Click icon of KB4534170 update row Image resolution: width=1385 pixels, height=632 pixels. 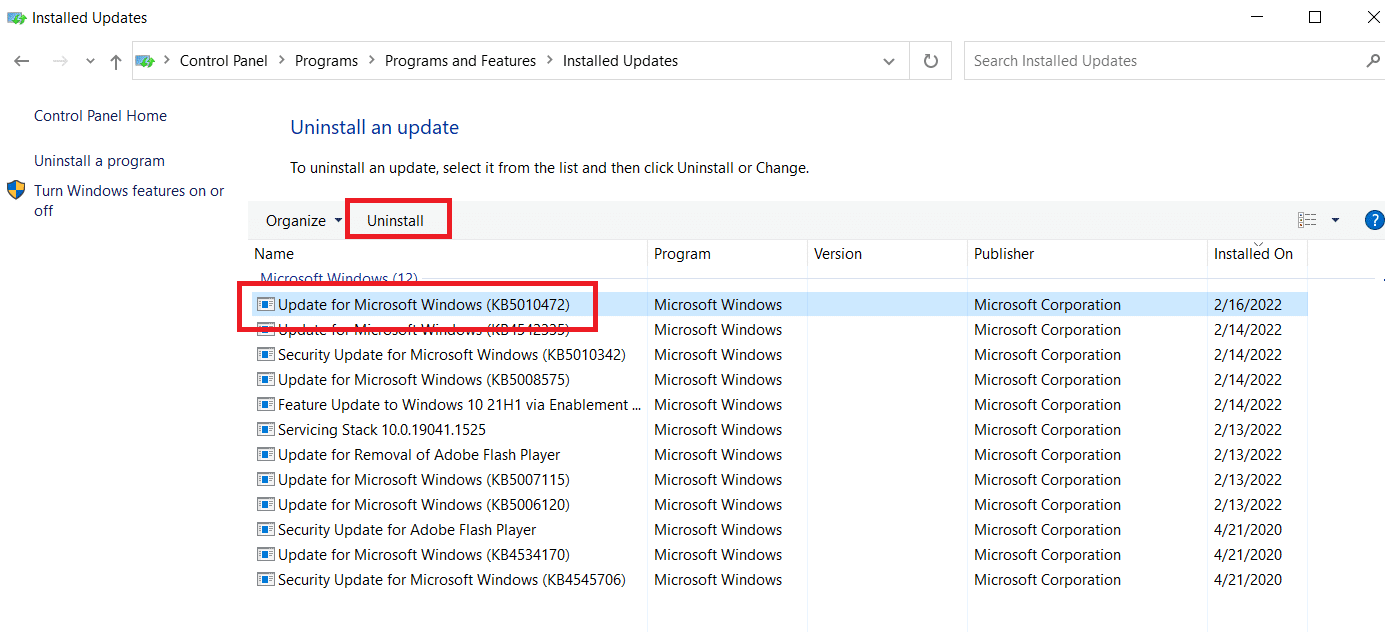coord(265,555)
